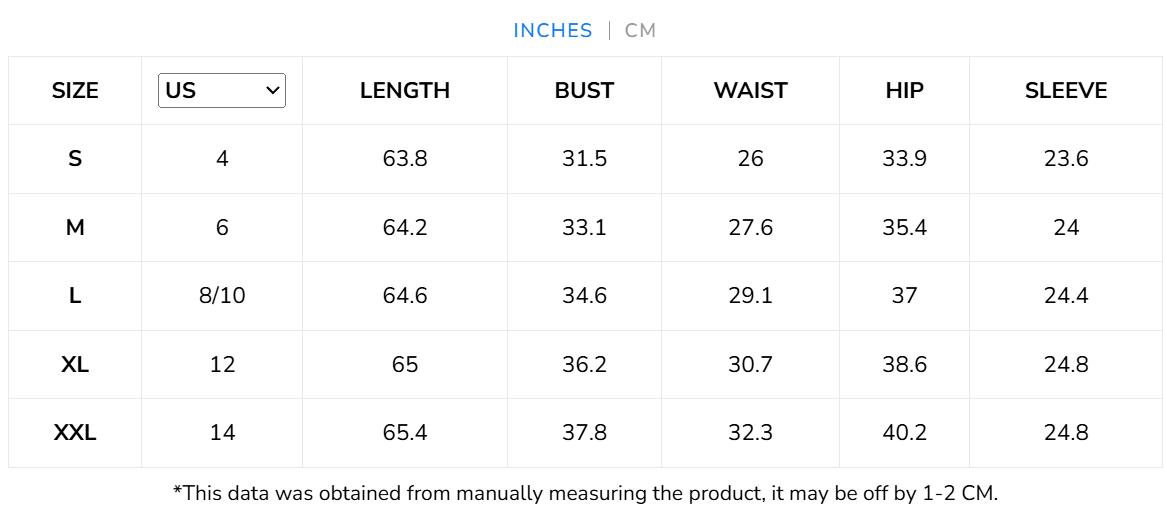Image resolution: width=1167 pixels, height=516 pixels.
Task: Click the 38.6 hip value for XL
Action: click(904, 365)
